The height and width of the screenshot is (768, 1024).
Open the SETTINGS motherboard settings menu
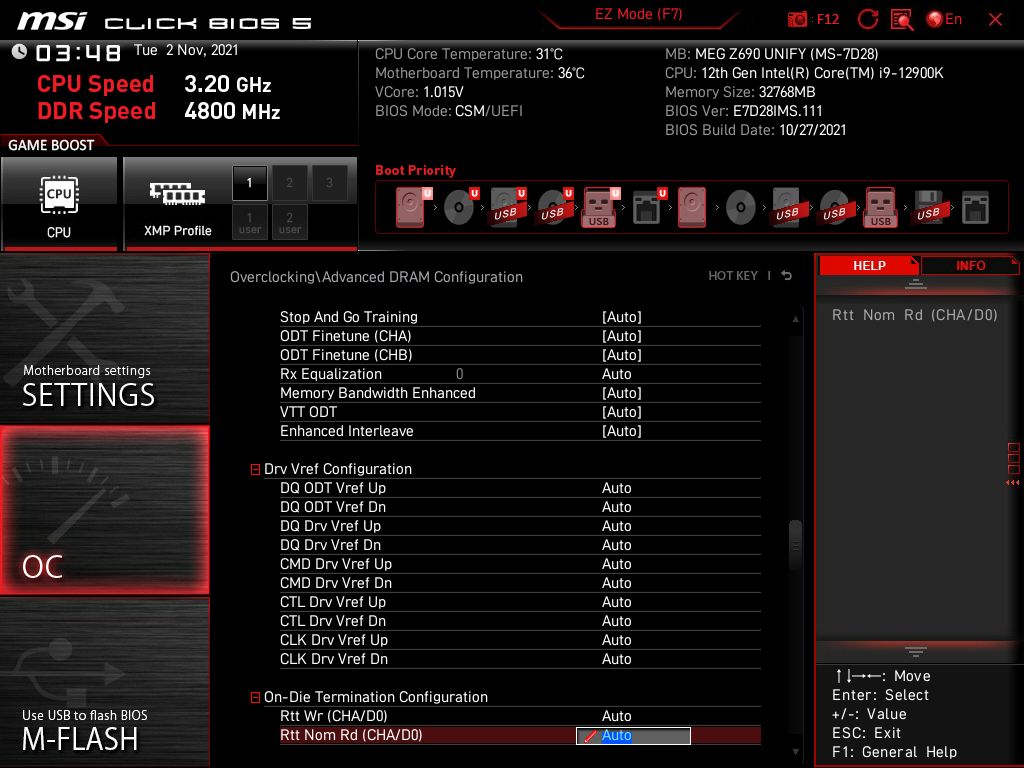104,338
